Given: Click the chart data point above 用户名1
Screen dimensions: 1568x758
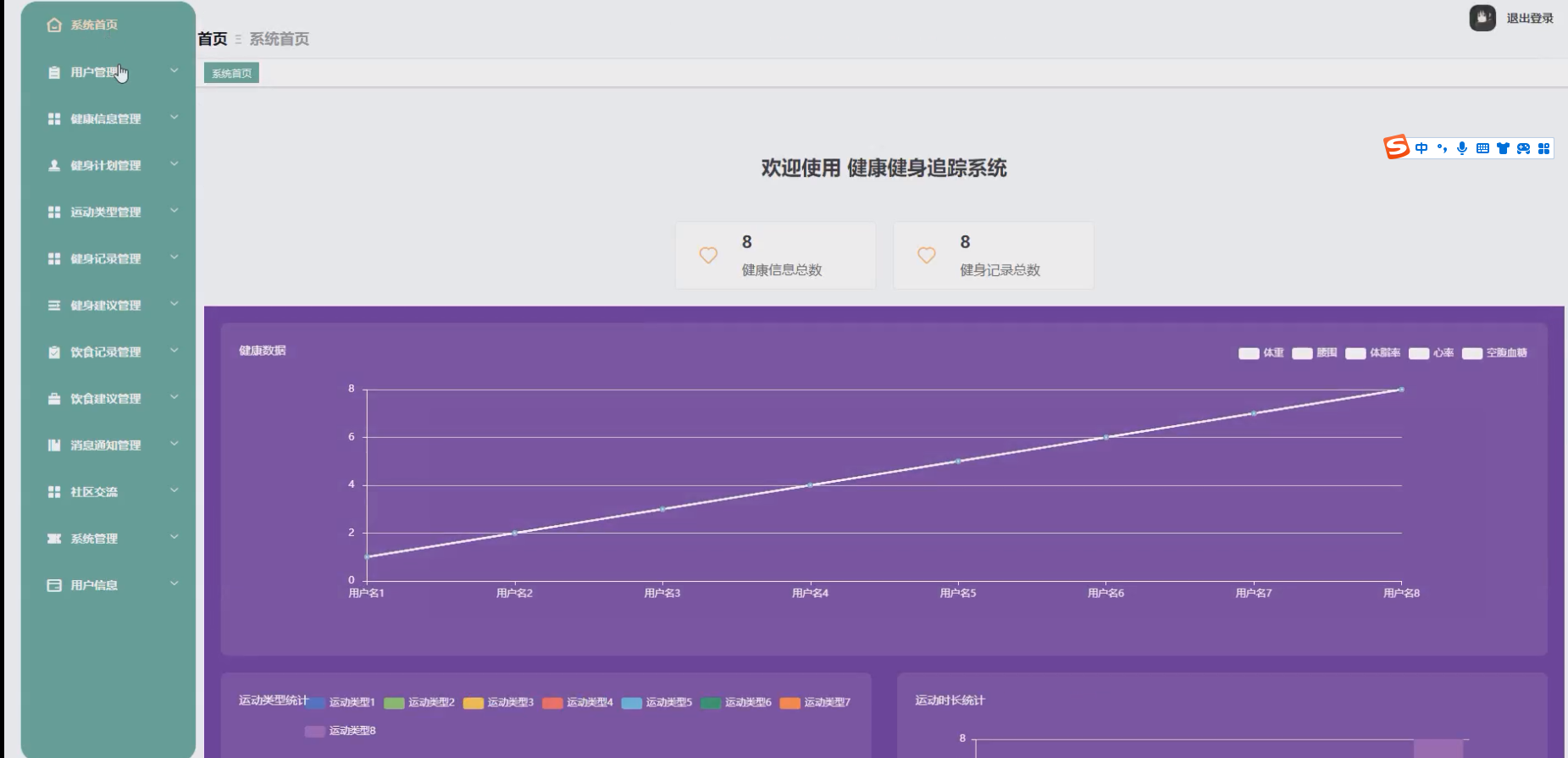Looking at the screenshot, I should (367, 556).
